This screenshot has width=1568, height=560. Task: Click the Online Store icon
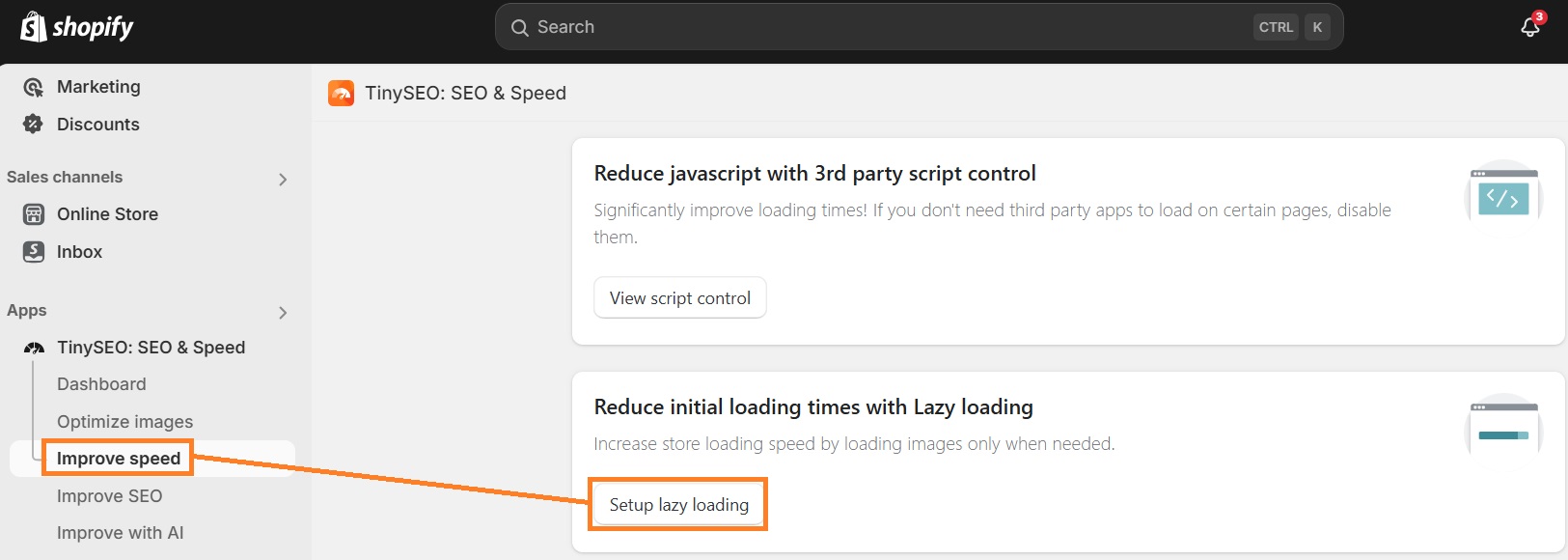[34, 213]
